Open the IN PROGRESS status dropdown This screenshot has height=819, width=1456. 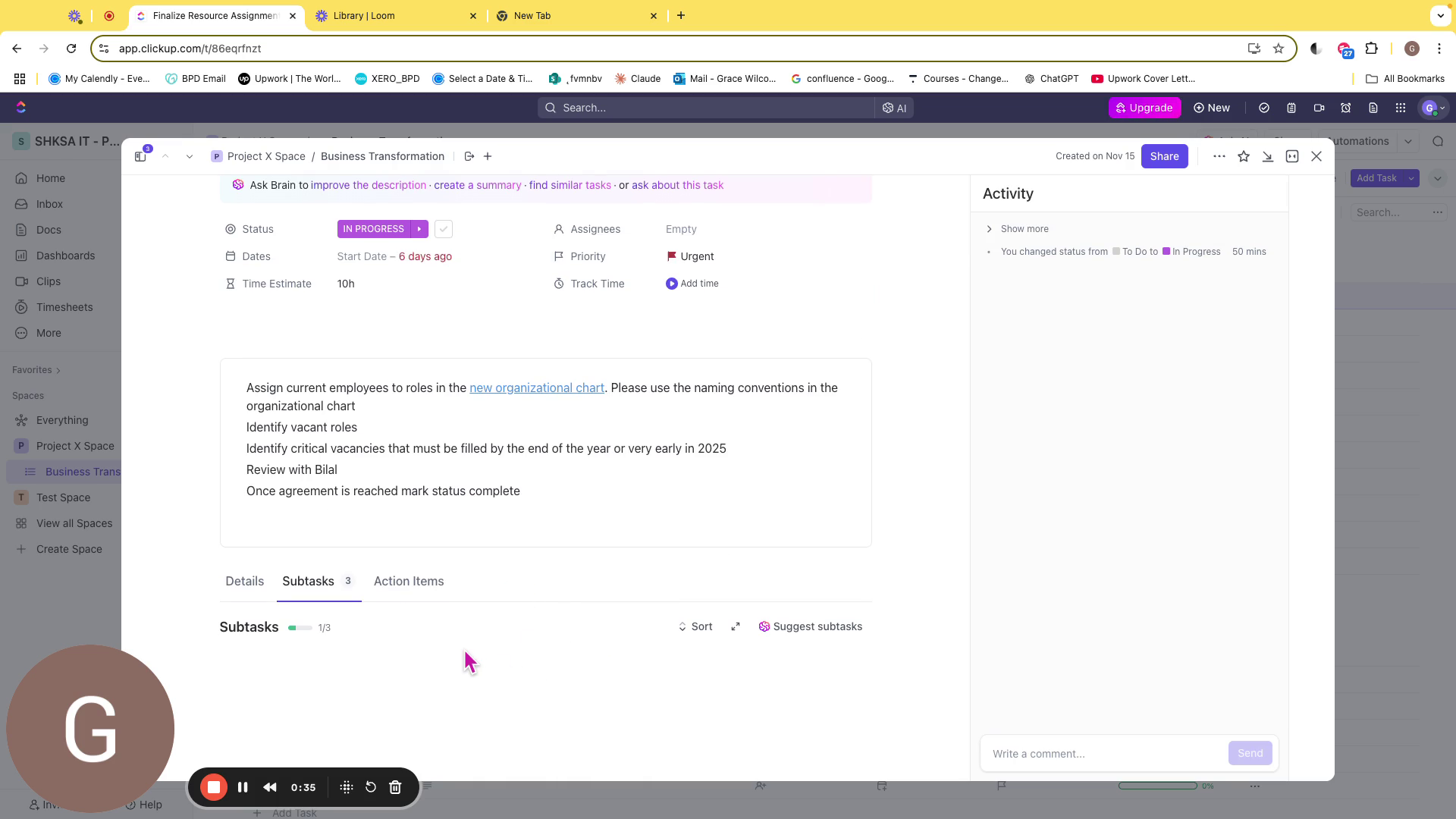[373, 229]
